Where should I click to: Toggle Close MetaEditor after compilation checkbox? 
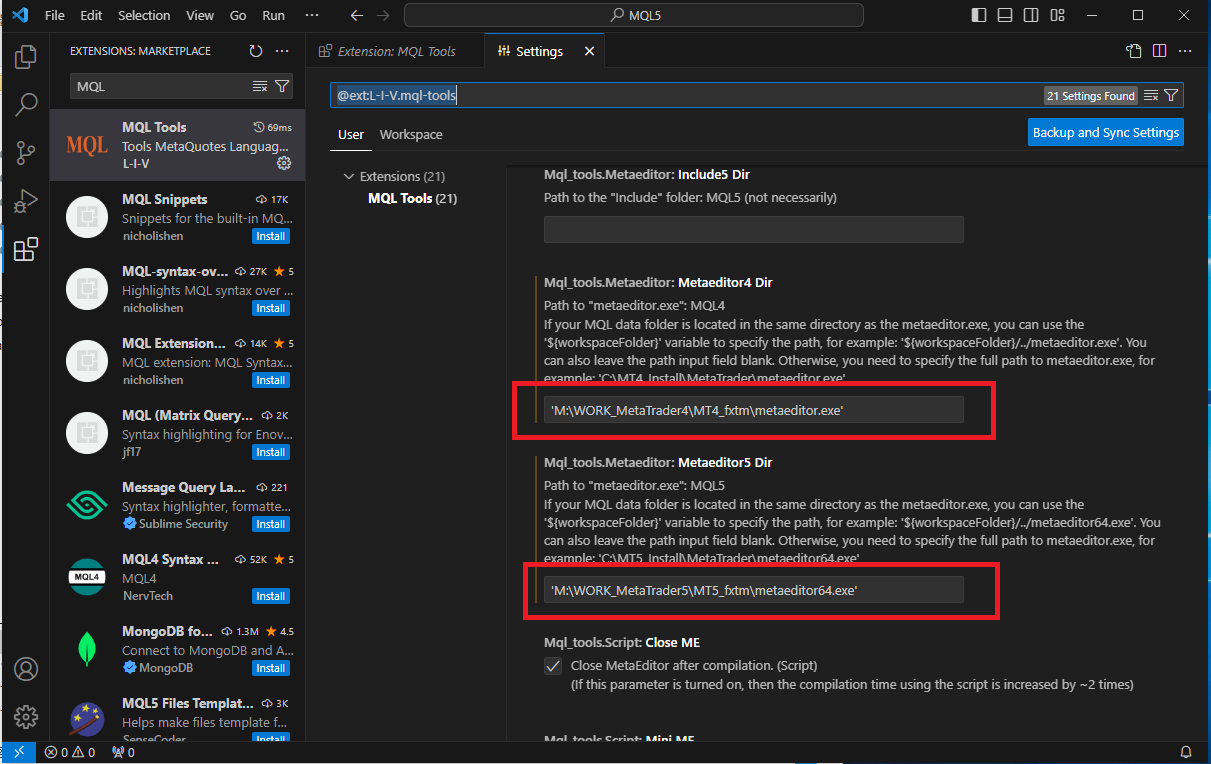click(x=553, y=666)
